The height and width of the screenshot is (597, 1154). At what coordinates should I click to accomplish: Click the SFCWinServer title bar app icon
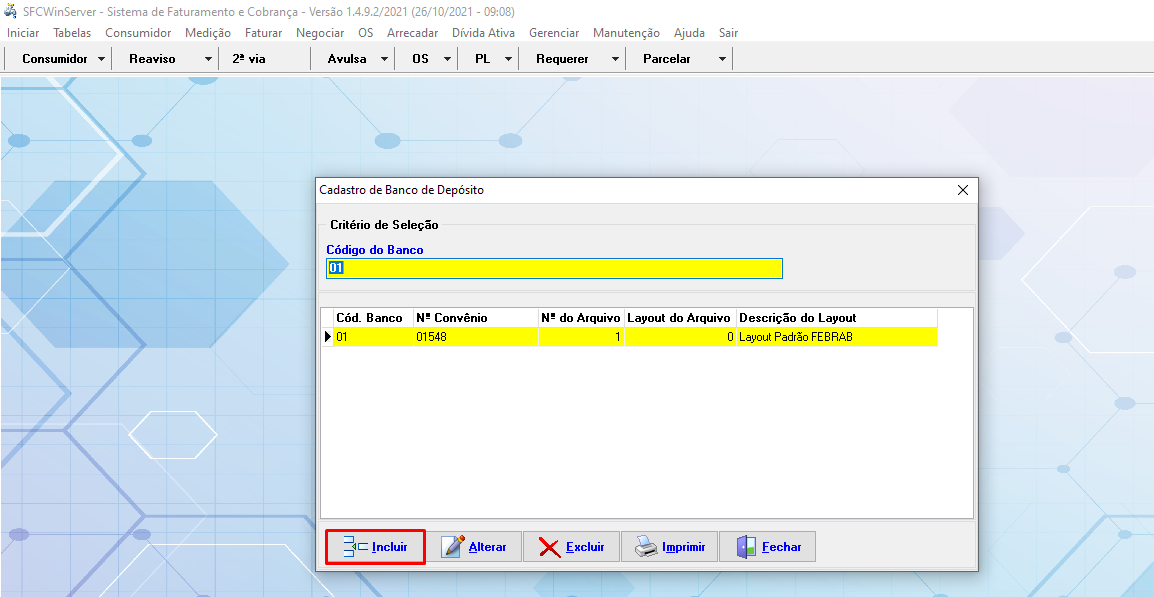click(11, 11)
